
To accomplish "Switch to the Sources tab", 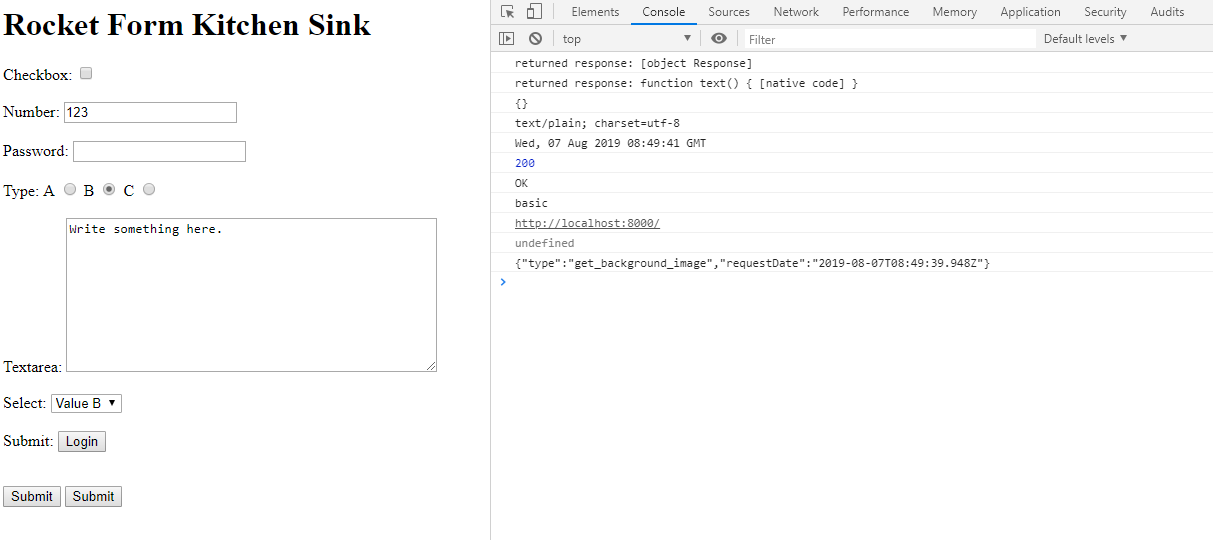I will pos(729,12).
